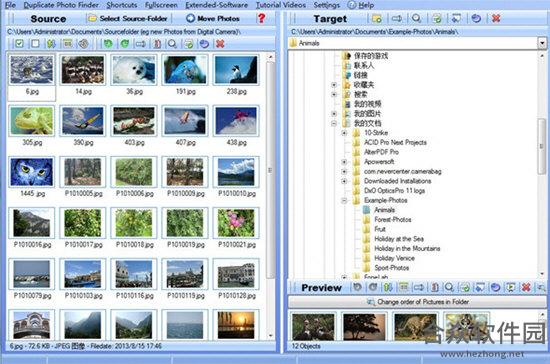Click red trash bin icon in Source toolbar
Screen dimensions: 550x364
157,44
